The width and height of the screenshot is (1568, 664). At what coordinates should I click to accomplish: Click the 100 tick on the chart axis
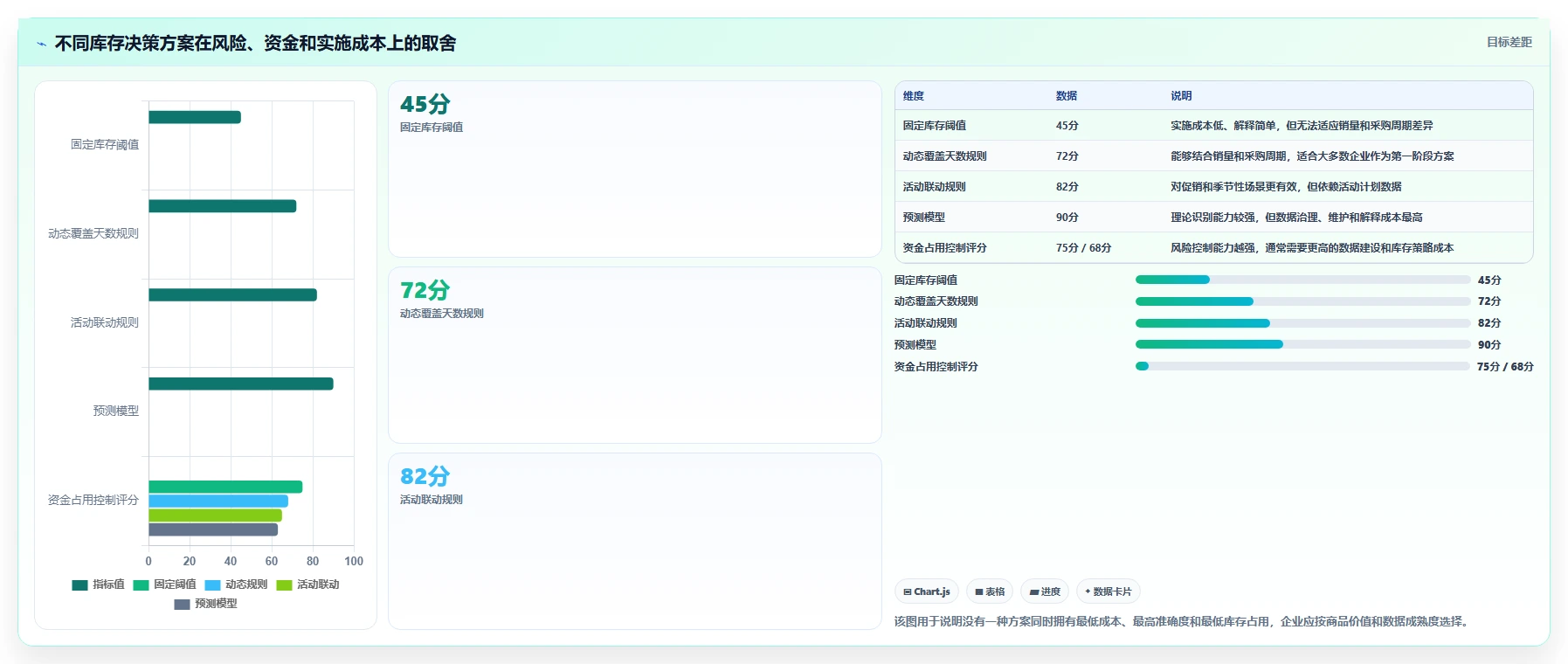pos(354,562)
